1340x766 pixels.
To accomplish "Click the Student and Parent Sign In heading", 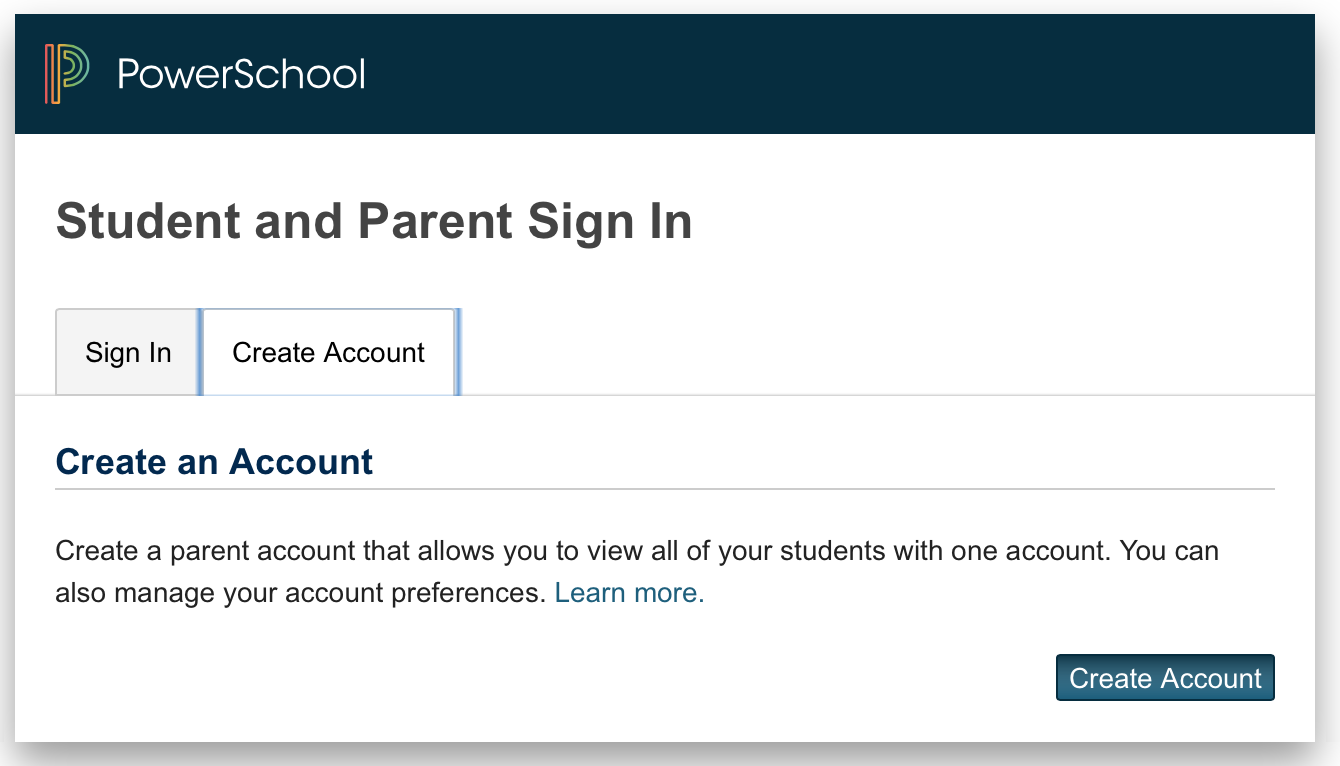I will tap(374, 222).
